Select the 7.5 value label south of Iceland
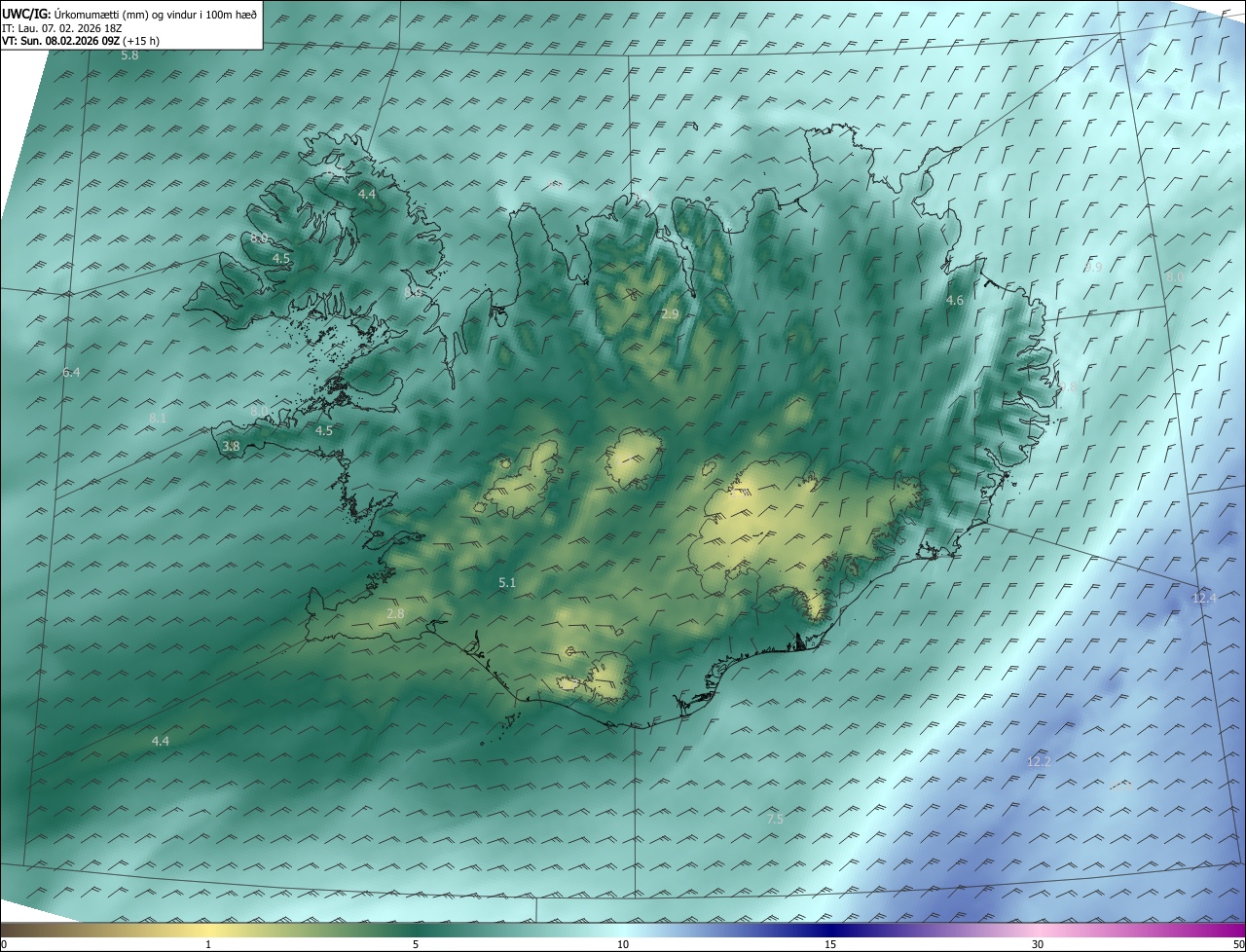The height and width of the screenshot is (952, 1246). click(x=774, y=820)
